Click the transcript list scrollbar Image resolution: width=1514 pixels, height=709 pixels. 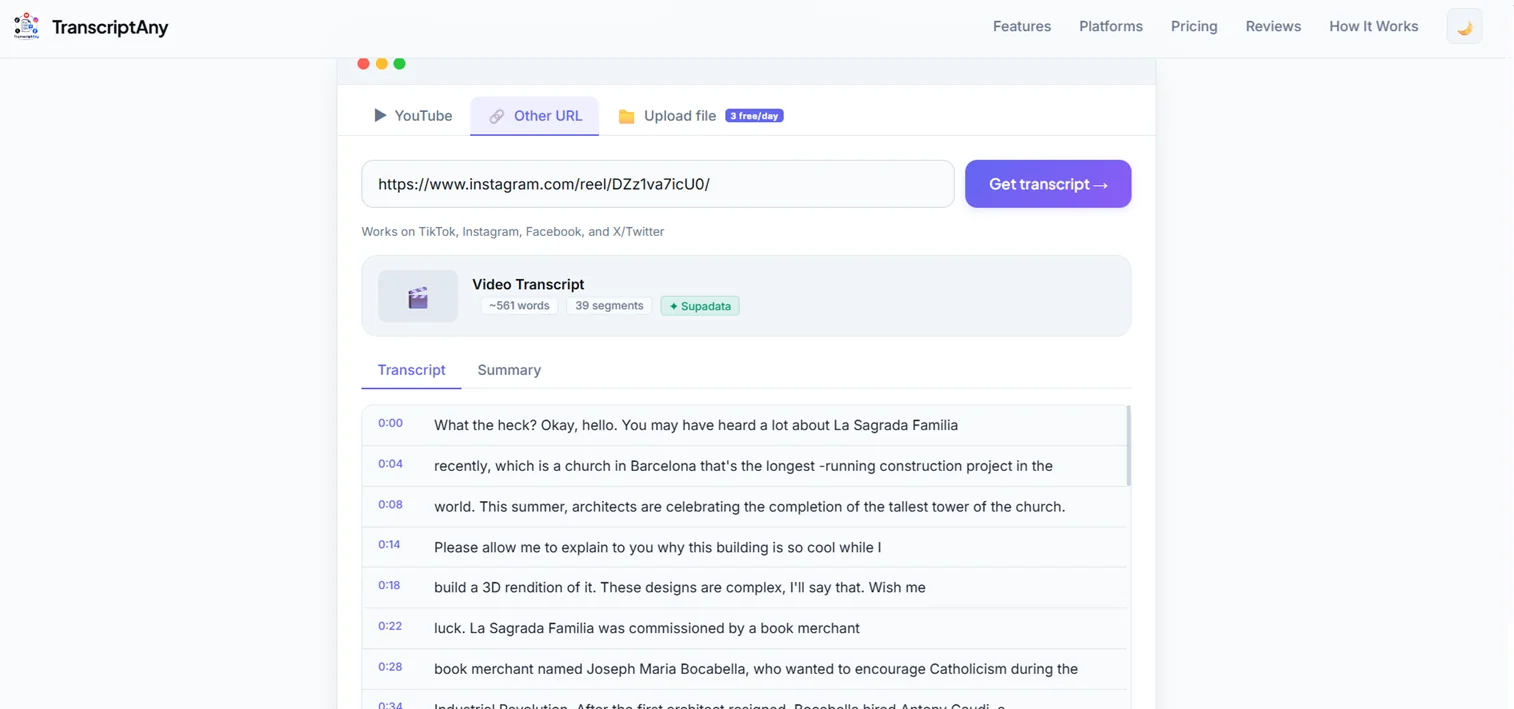(x=1128, y=446)
